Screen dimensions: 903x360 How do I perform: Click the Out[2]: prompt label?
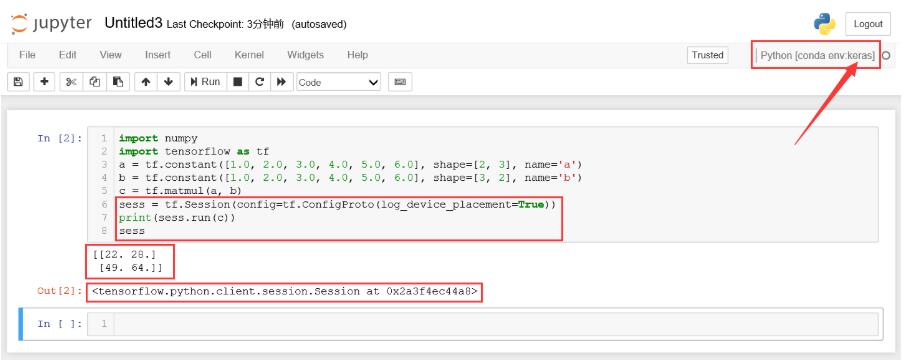point(60,291)
